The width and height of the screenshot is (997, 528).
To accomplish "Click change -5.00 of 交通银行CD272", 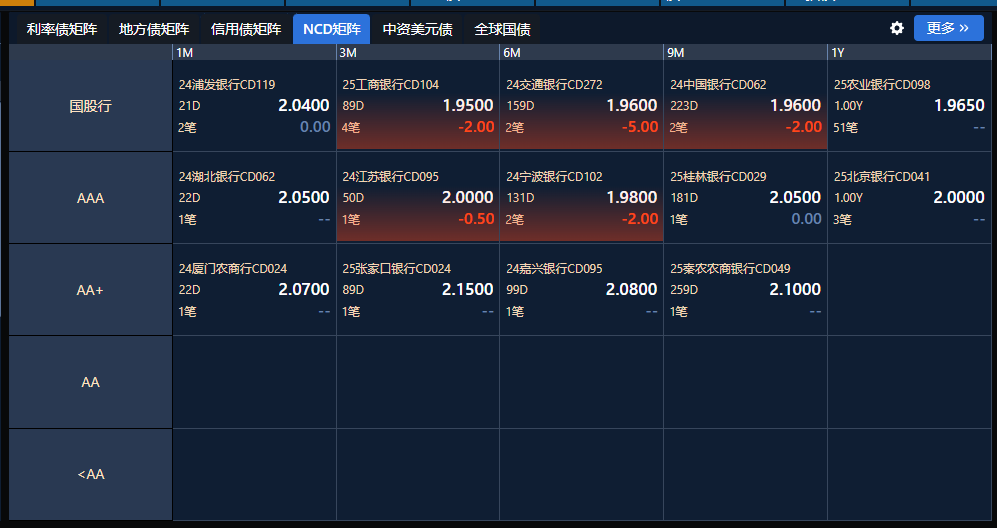I will (x=640, y=127).
